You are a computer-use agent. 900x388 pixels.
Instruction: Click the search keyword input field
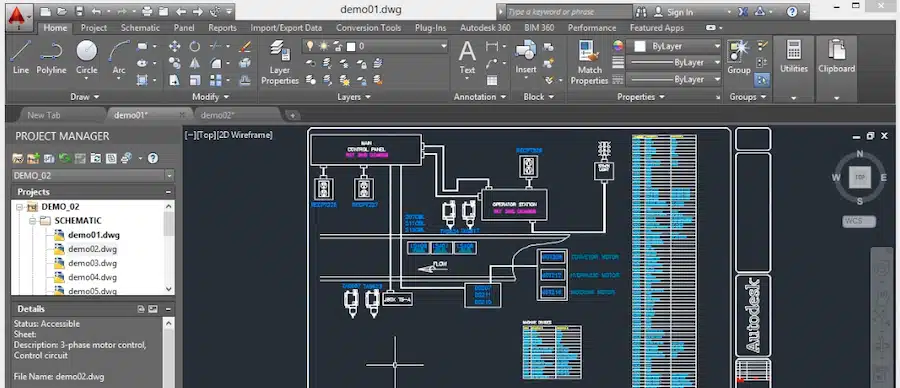[568, 11]
